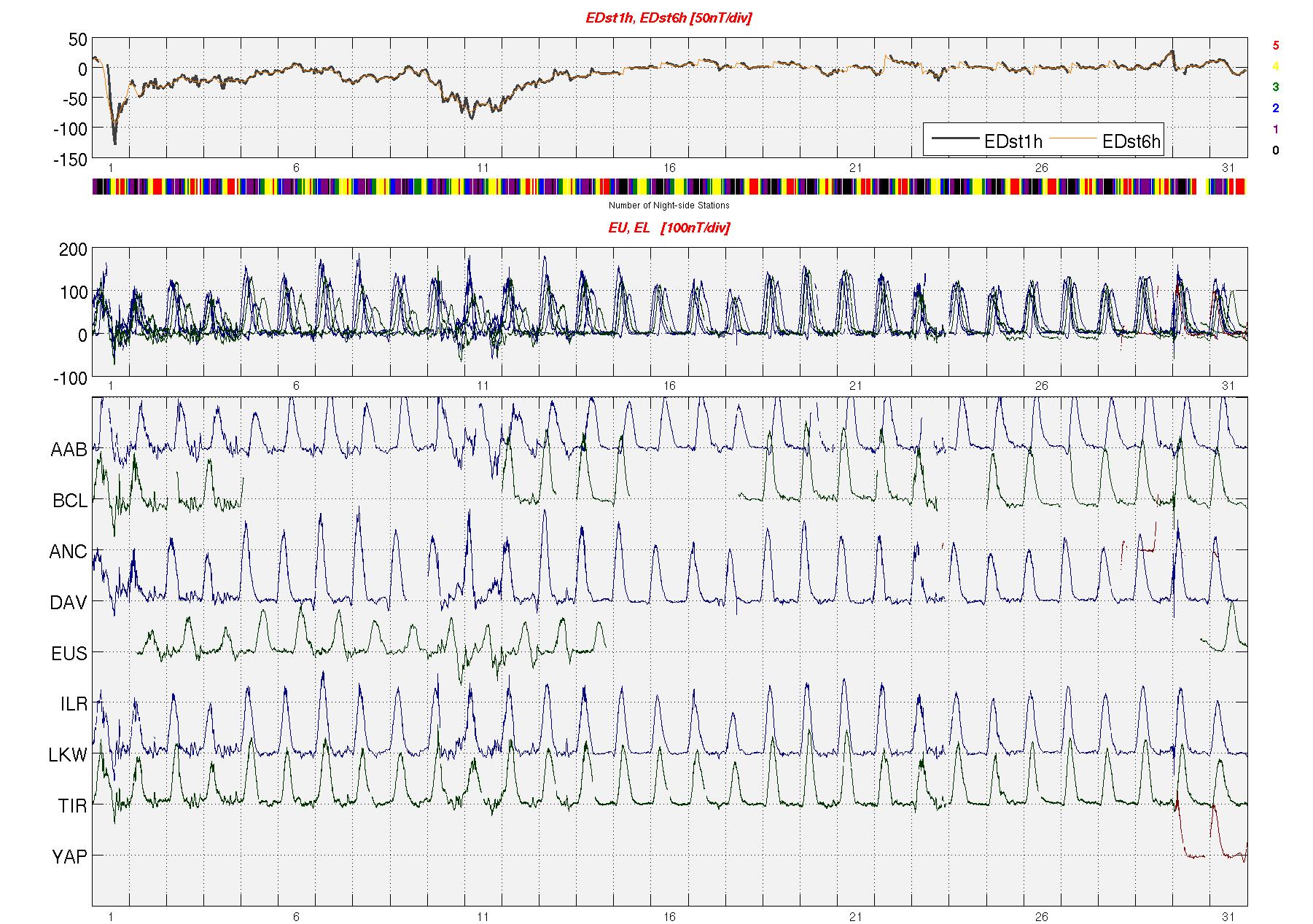1313x924 pixels.
Task: Click the '-150' tick on the EDst y-axis
Action: pos(69,160)
